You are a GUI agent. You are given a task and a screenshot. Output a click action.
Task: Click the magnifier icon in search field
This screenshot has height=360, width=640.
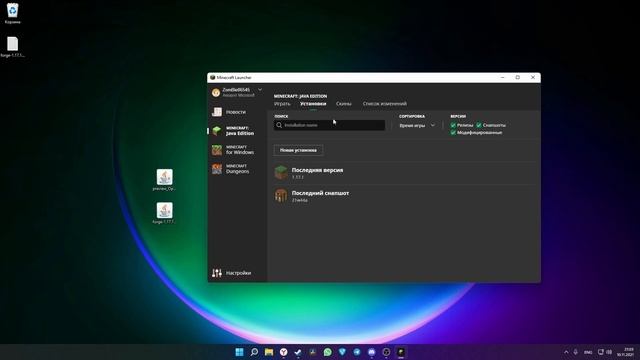point(279,125)
